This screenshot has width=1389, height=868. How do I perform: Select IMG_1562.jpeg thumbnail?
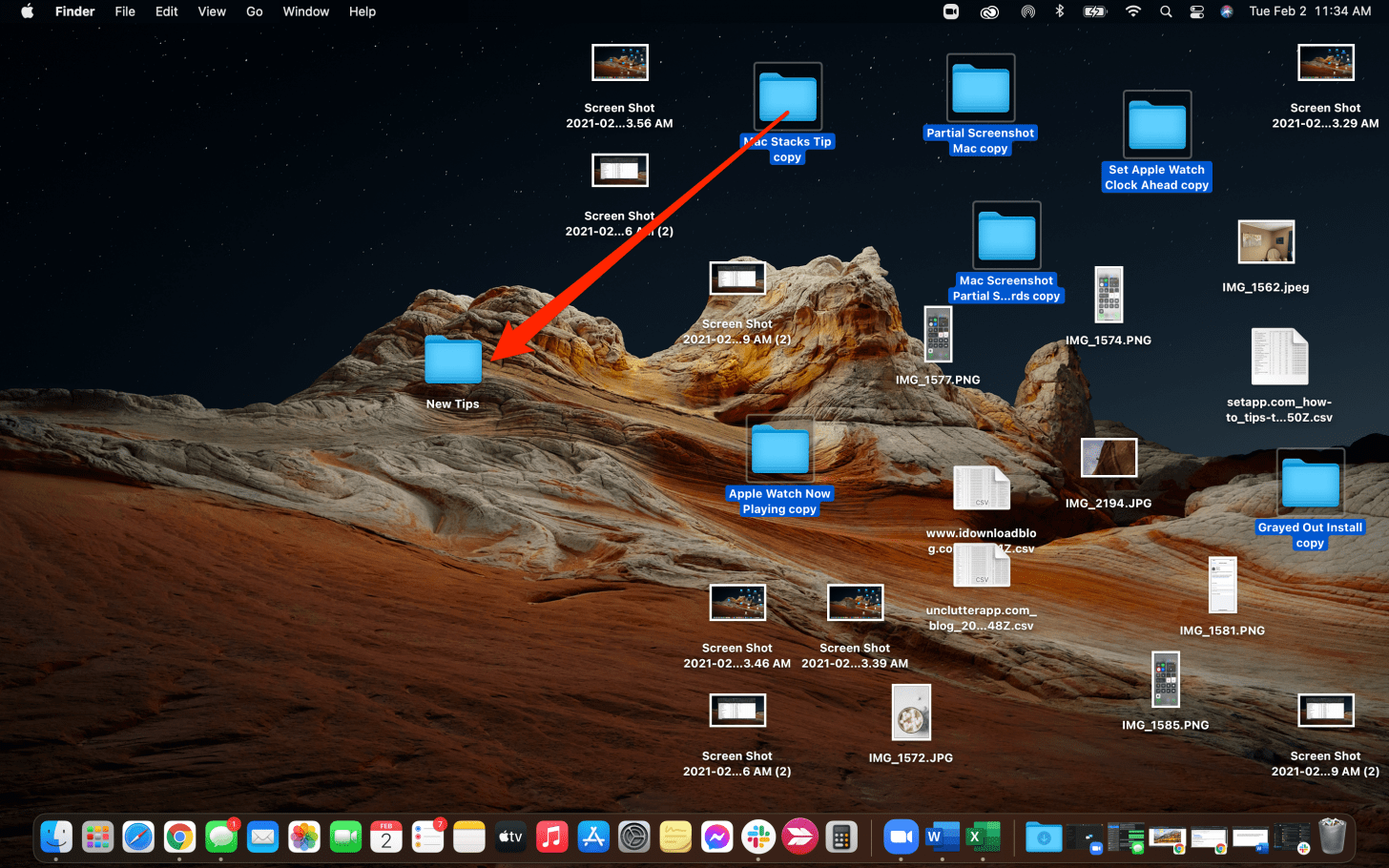1266,242
